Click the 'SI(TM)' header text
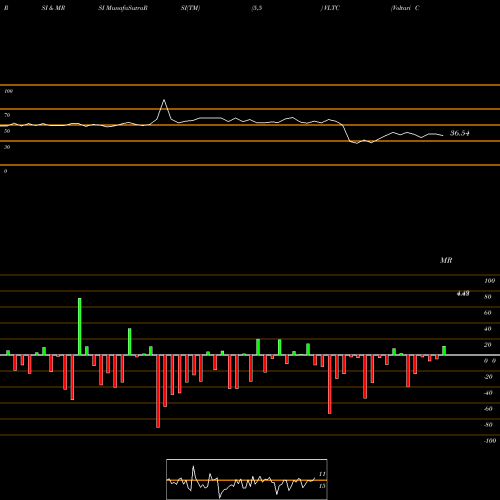Image resolution: width=500 pixels, height=500 pixels. click(190, 8)
